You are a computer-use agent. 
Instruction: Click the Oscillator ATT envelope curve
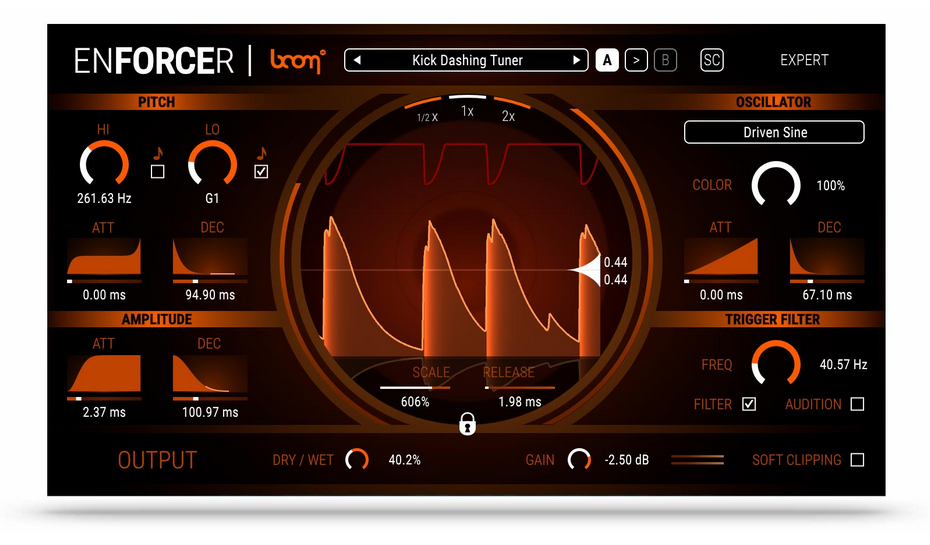[721, 256]
